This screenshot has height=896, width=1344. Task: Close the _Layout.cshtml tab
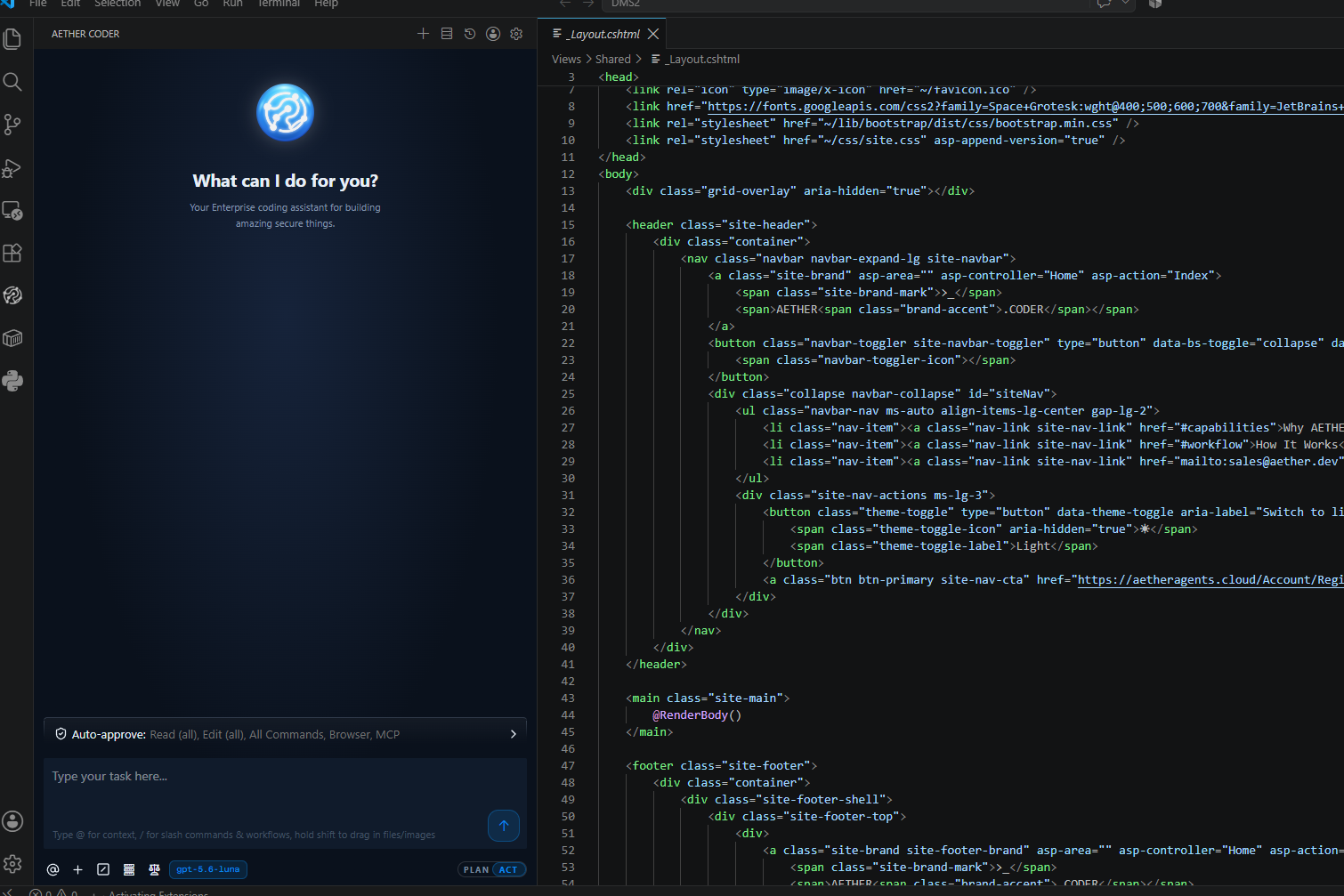(x=653, y=34)
